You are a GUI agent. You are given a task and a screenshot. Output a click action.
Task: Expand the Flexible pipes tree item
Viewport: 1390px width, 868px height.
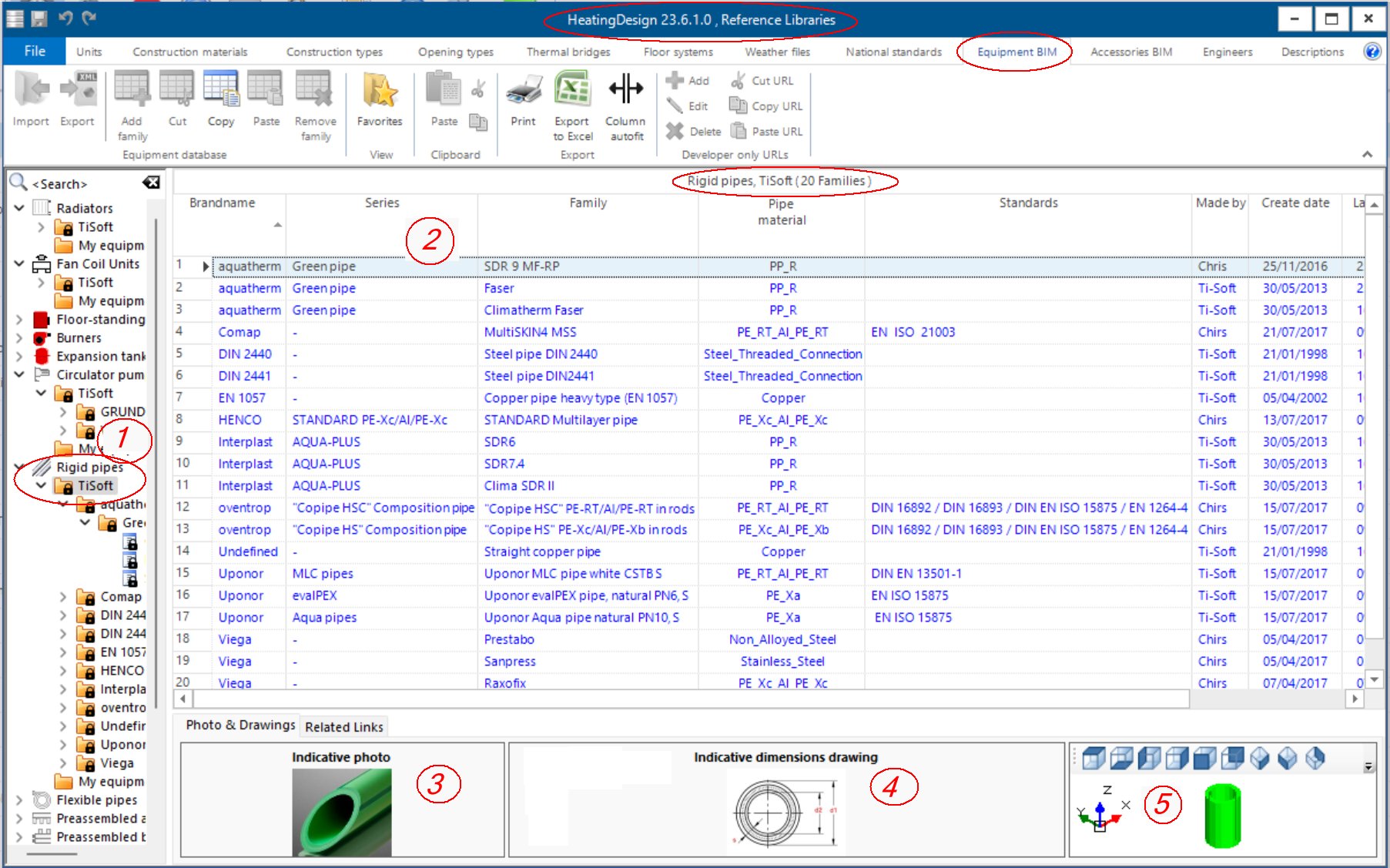(18, 799)
